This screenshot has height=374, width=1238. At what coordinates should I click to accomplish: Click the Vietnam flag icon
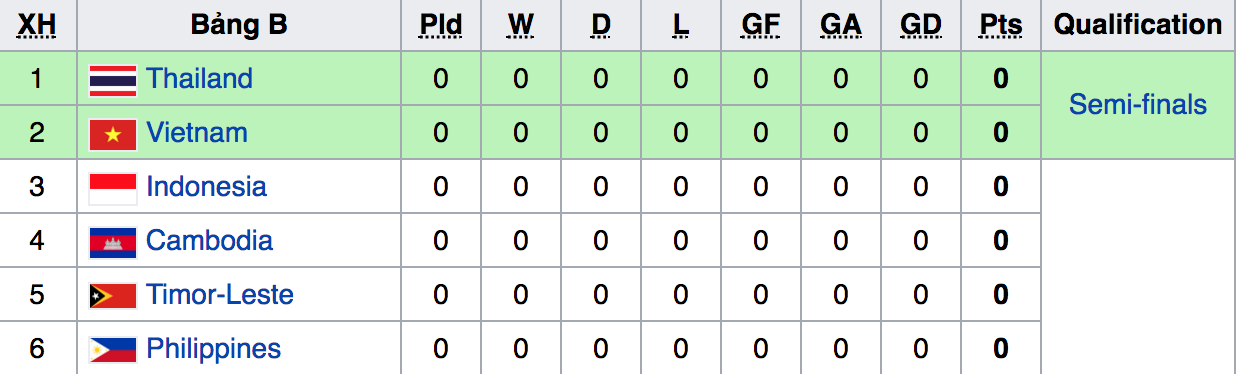click(x=112, y=134)
